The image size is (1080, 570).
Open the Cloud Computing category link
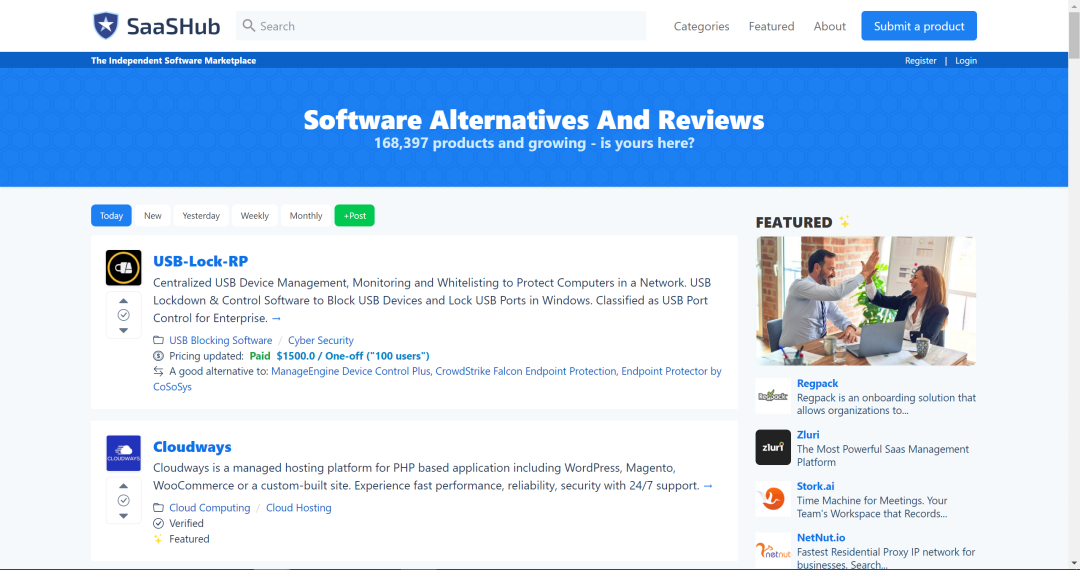point(209,507)
